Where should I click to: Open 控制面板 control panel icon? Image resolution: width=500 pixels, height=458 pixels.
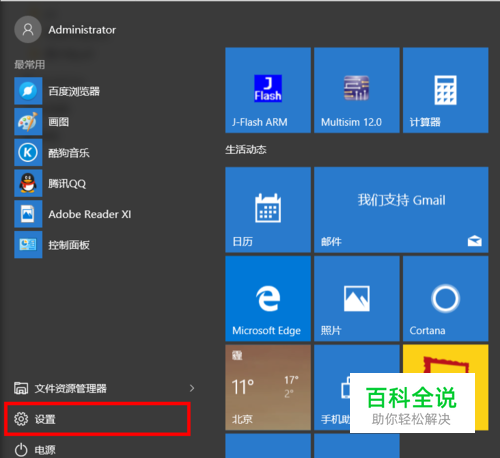pyautogui.click(x=28, y=245)
